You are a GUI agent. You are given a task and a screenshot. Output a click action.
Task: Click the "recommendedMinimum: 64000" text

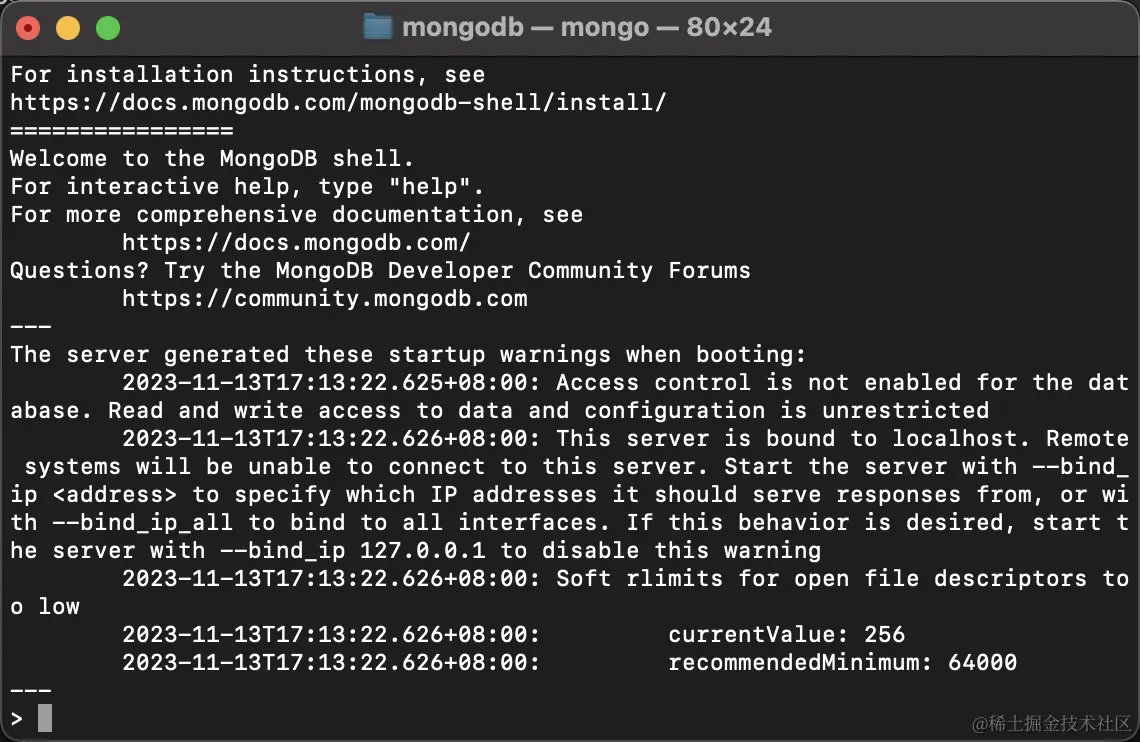(x=842, y=662)
